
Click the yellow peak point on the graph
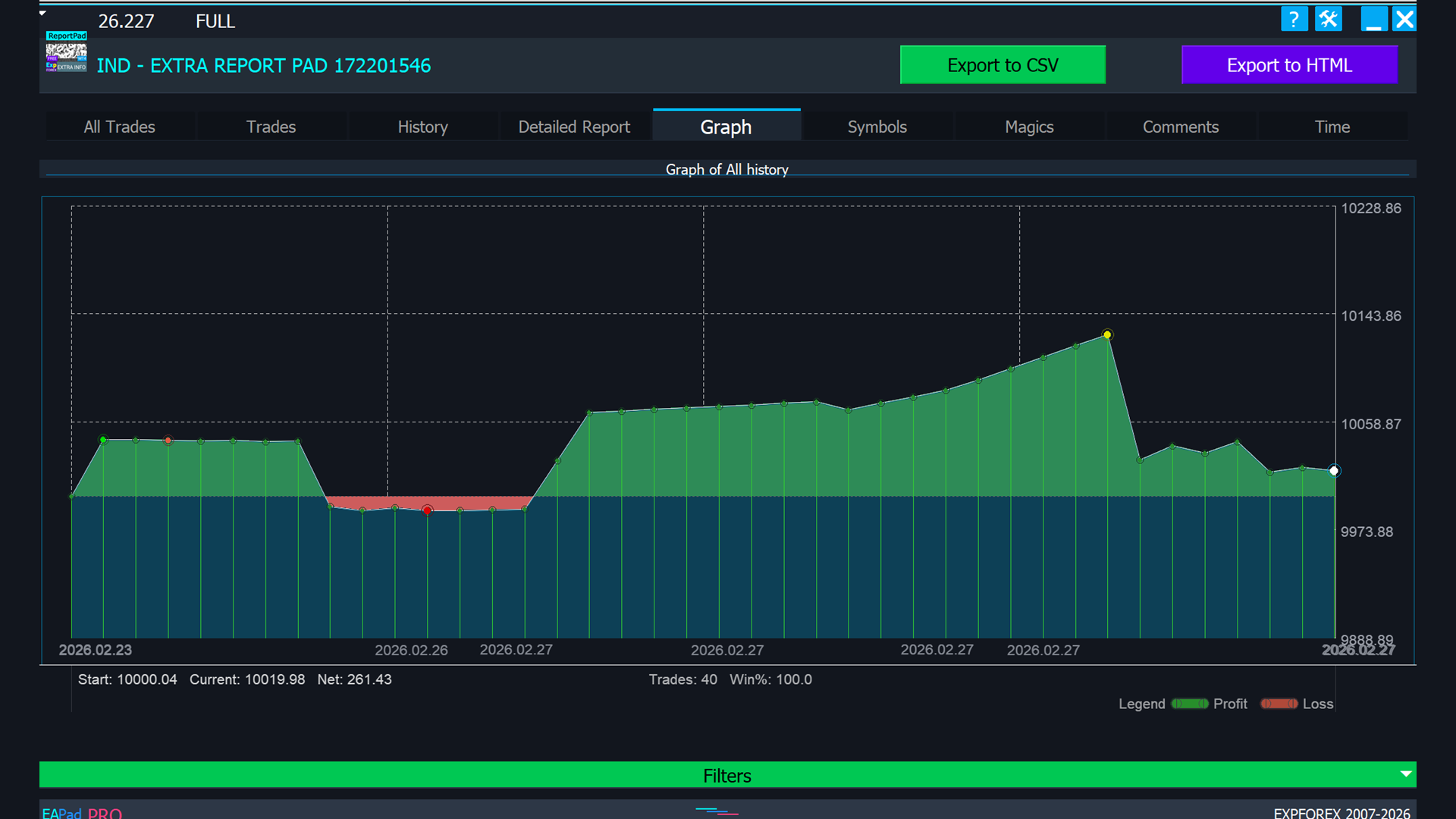pyautogui.click(x=1107, y=334)
